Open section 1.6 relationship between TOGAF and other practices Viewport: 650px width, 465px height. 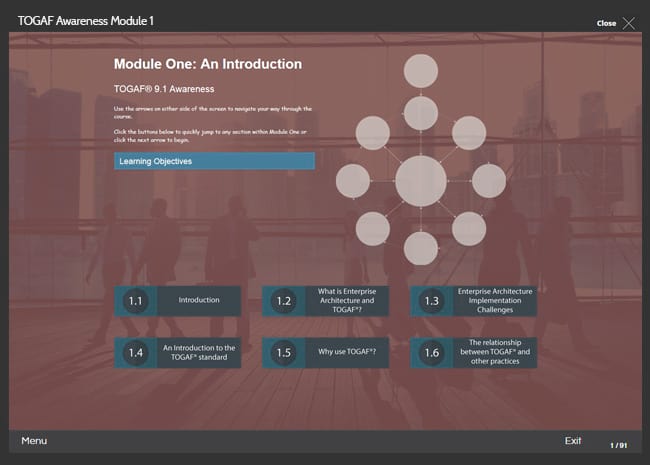pos(473,353)
